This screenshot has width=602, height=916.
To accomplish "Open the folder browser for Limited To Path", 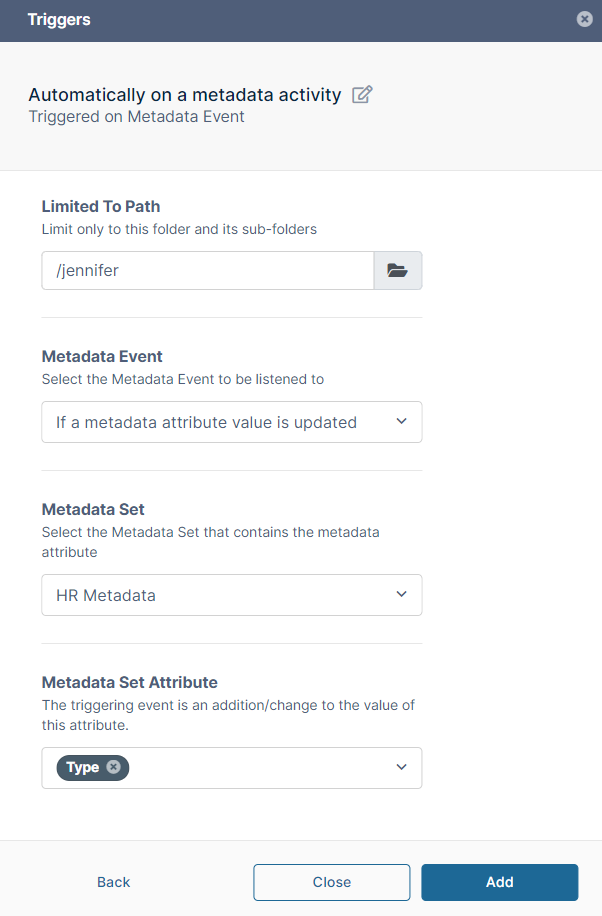I will (398, 270).
